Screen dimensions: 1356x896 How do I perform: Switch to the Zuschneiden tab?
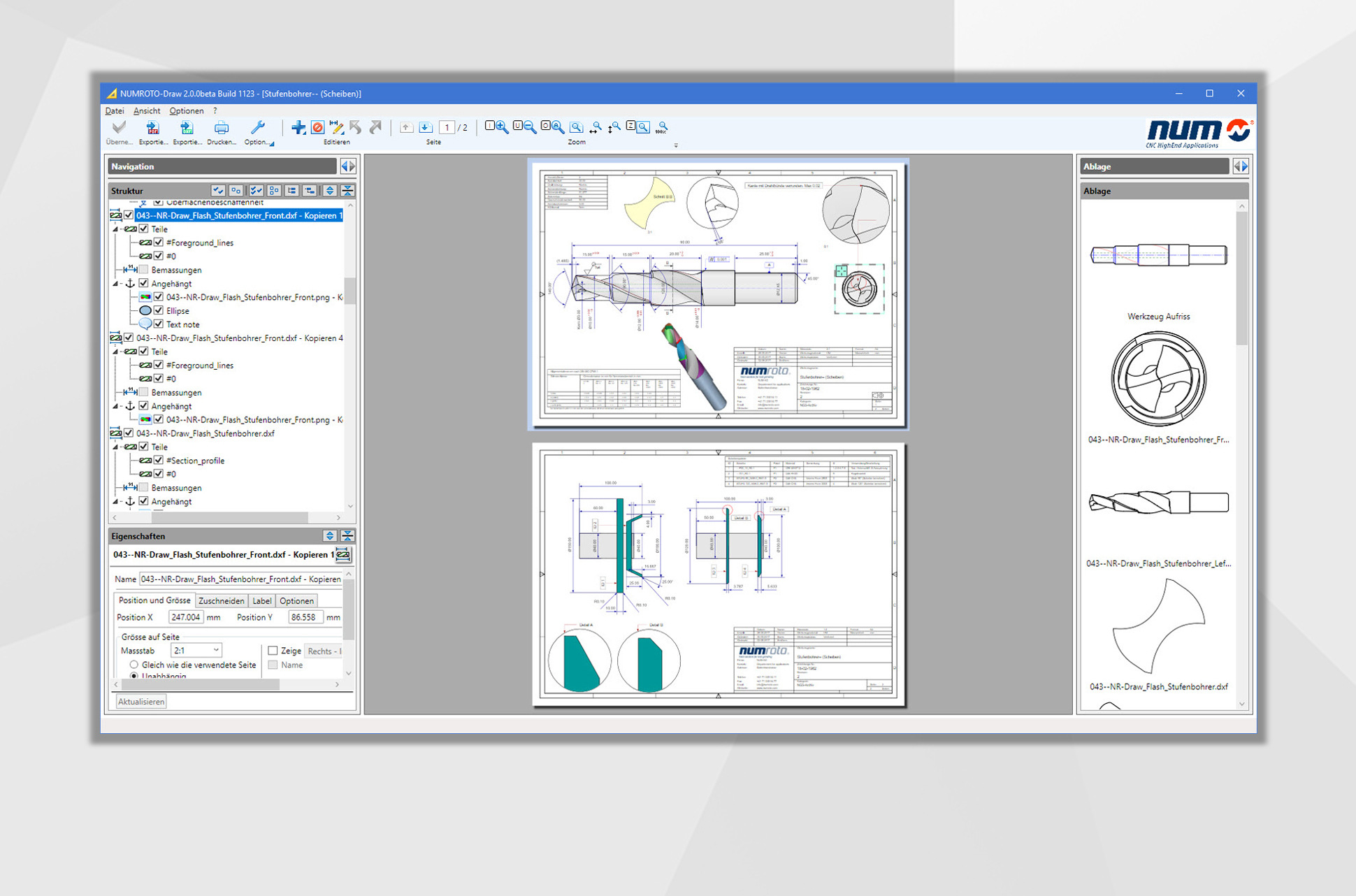tap(221, 601)
